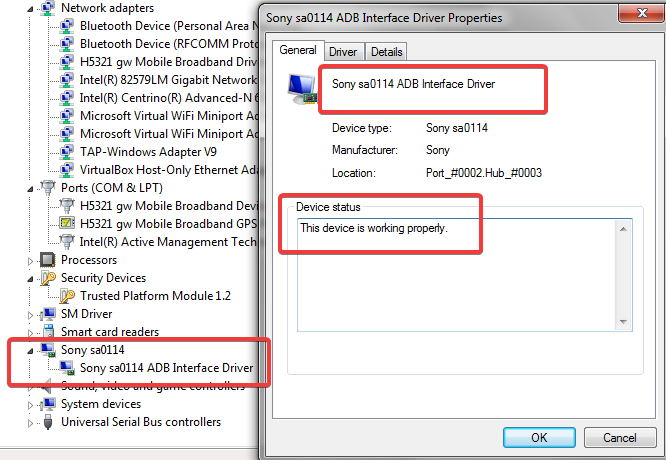Collapse the Security Devices category

click(30, 279)
